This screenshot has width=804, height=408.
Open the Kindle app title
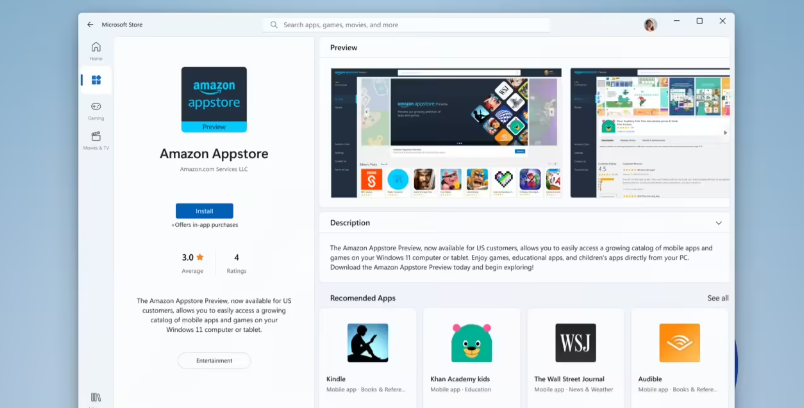pyautogui.click(x=336, y=379)
